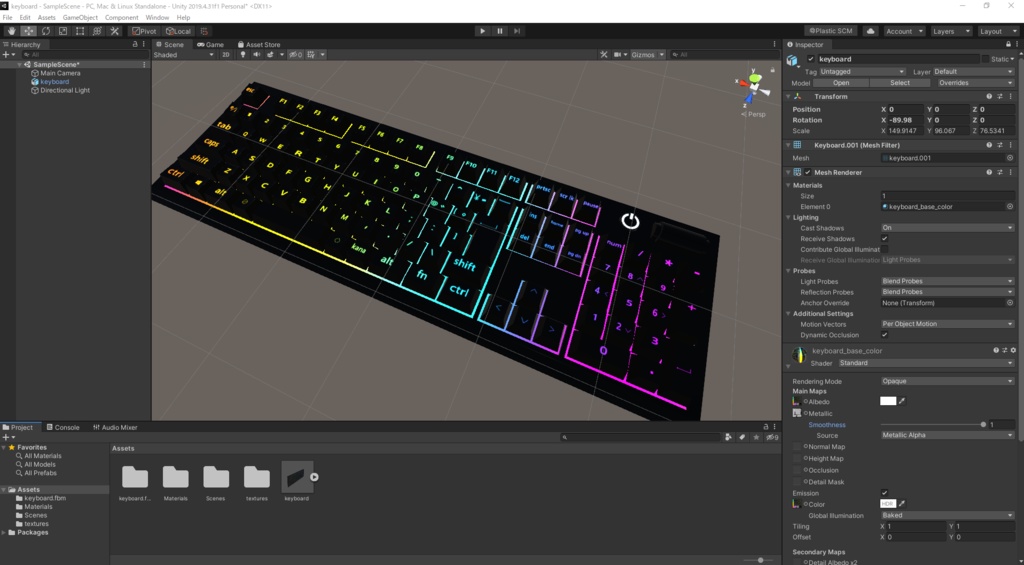This screenshot has height=565, width=1024.
Task: Select the Scale tool
Action: click(x=63, y=31)
